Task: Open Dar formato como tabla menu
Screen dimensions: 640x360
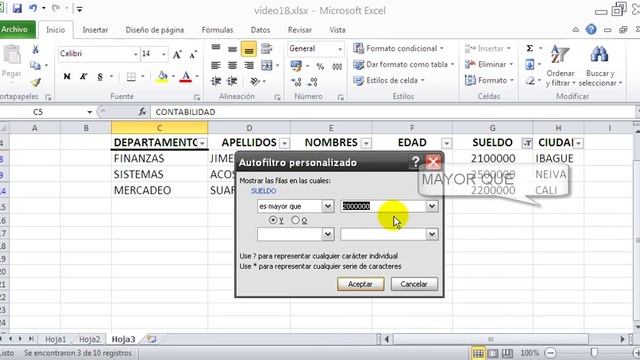Action: pos(404,64)
